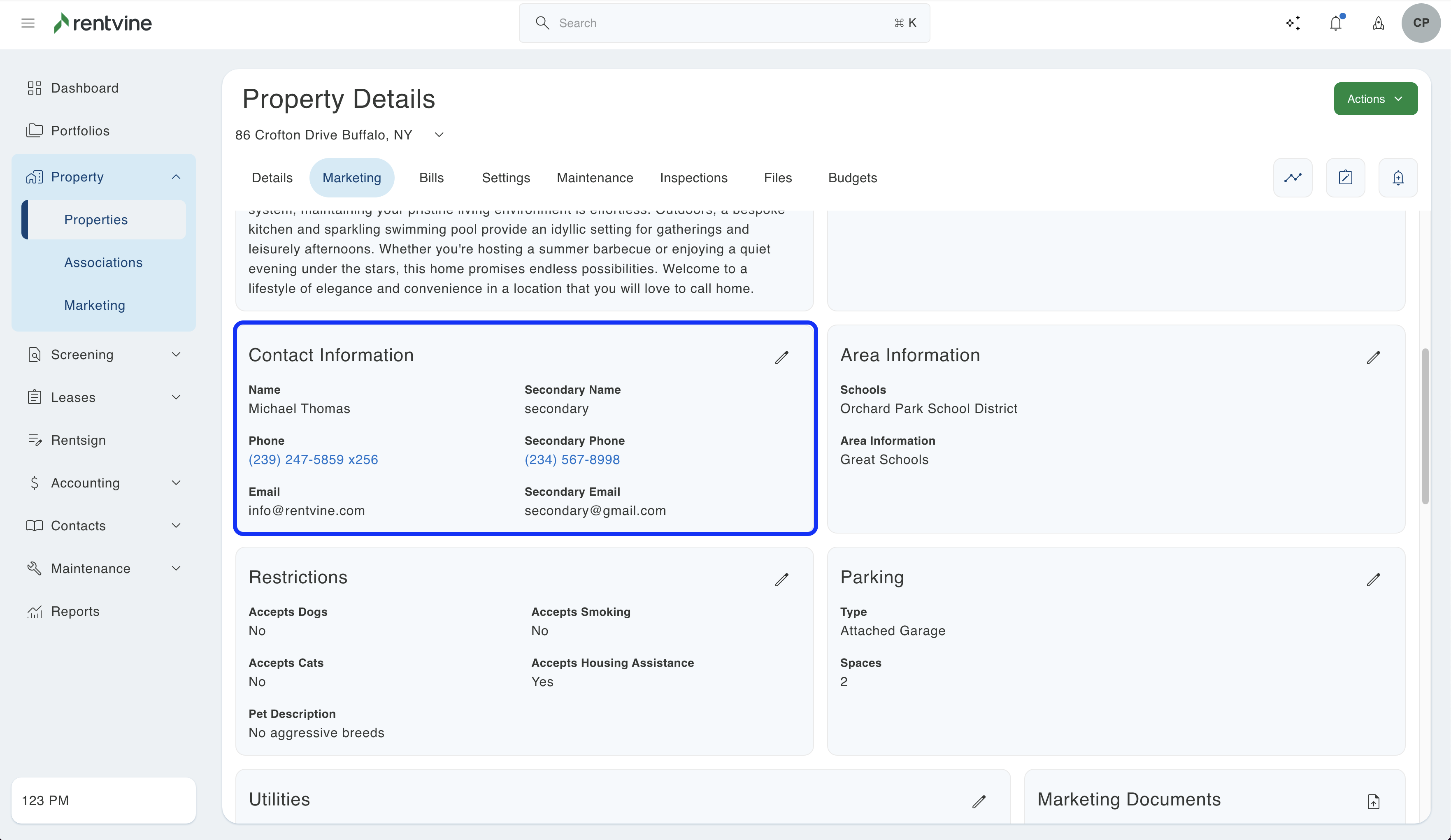Switch to the Budgets tab

[x=852, y=177]
